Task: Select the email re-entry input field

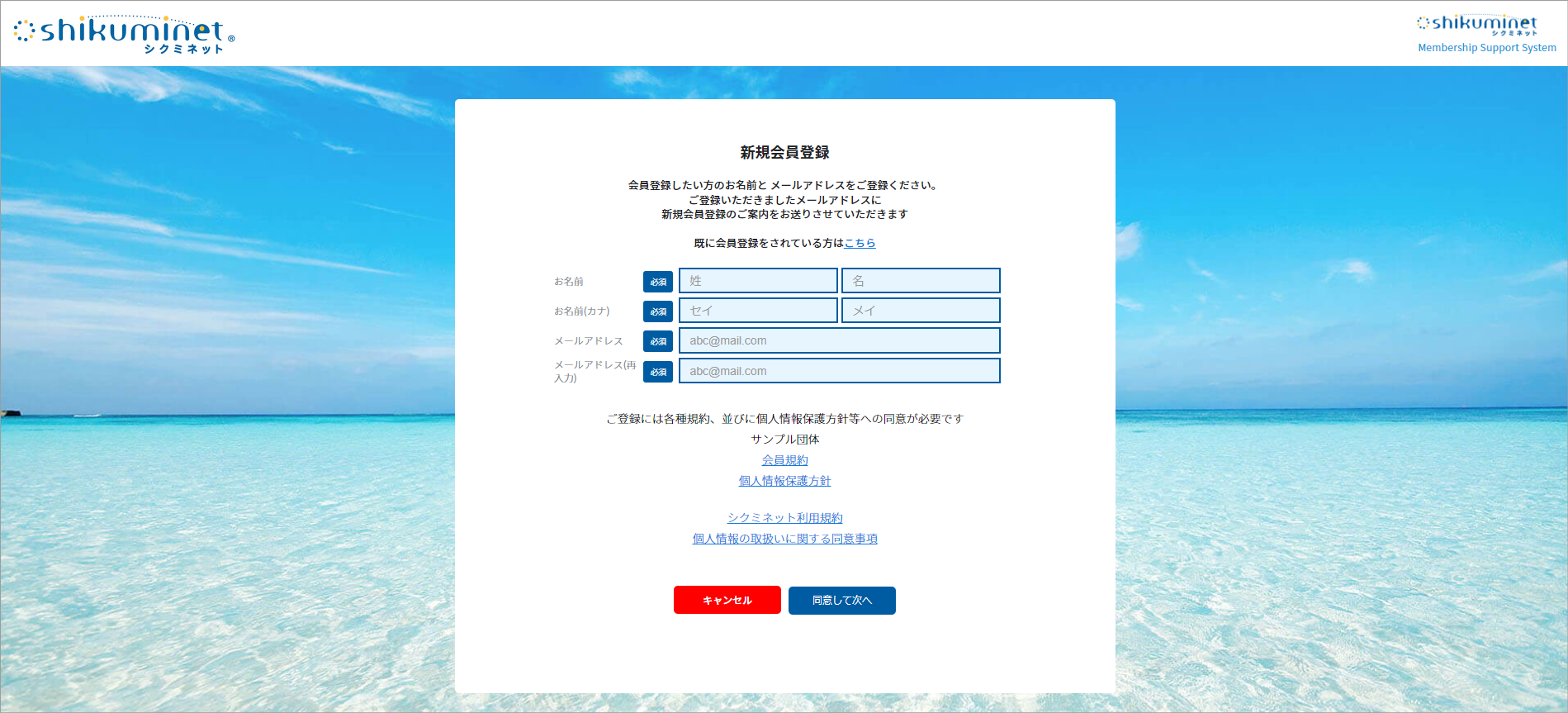Action: 839,371
